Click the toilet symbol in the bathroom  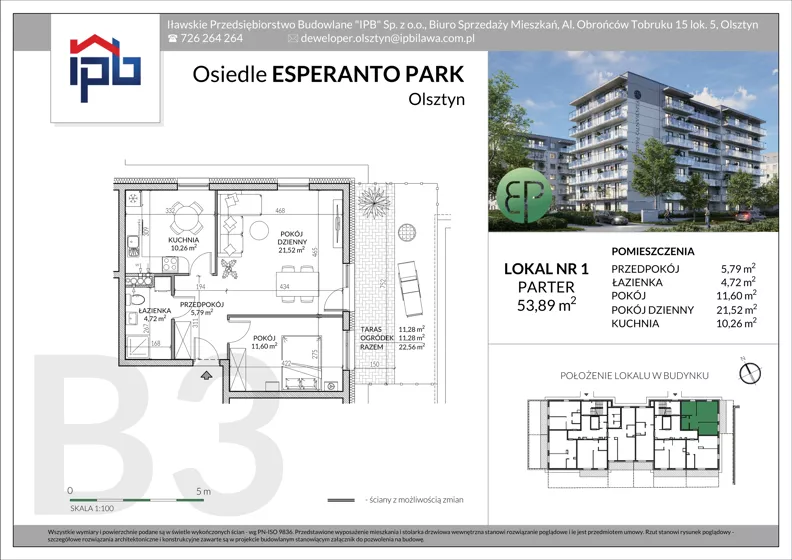[x=135, y=299]
